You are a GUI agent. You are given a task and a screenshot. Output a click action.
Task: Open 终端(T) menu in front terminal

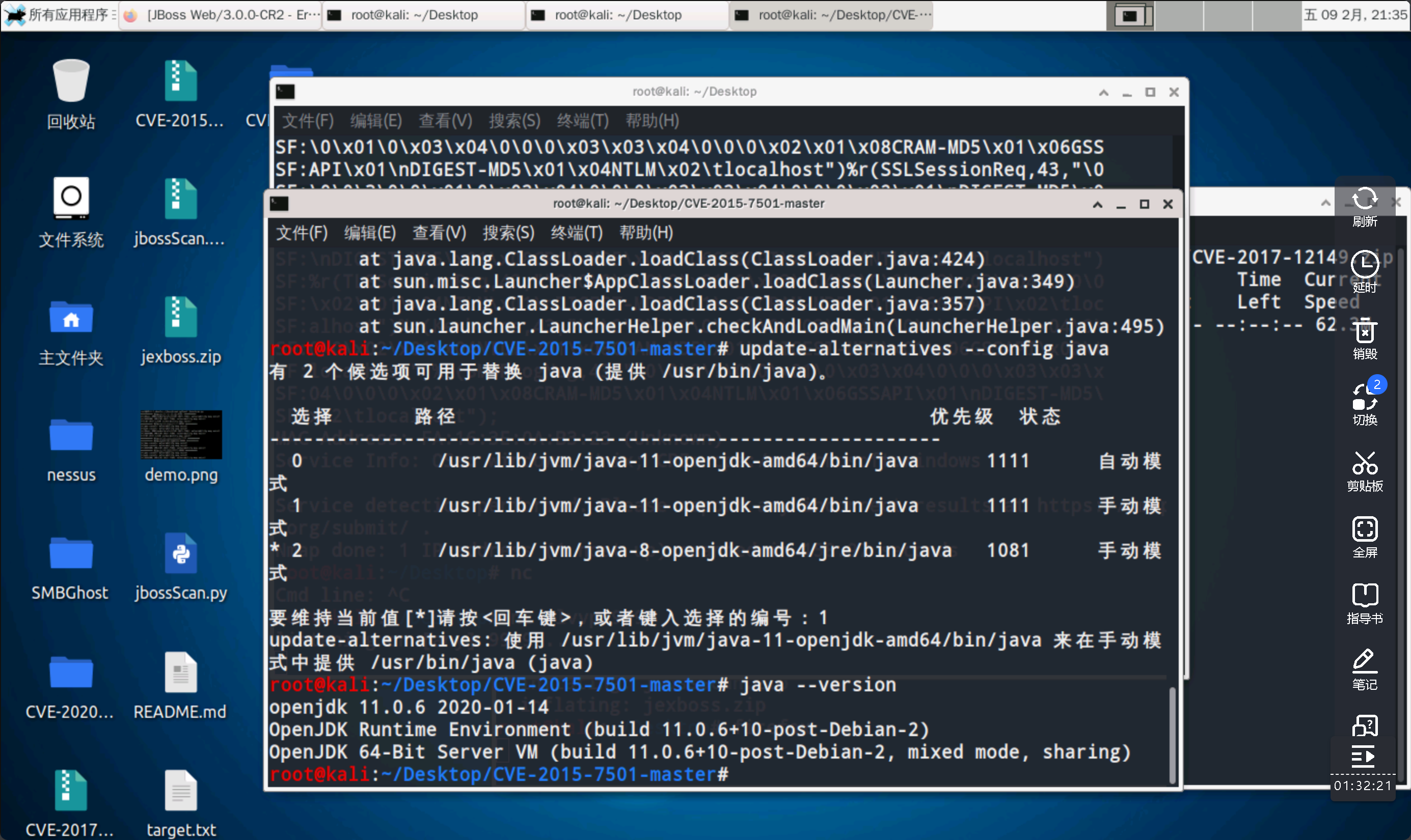pyautogui.click(x=577, y=233)
